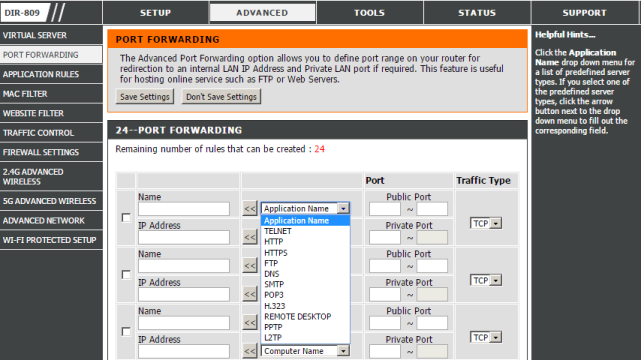Enable the second port forwarding rule checkbox

pos(126,275)
